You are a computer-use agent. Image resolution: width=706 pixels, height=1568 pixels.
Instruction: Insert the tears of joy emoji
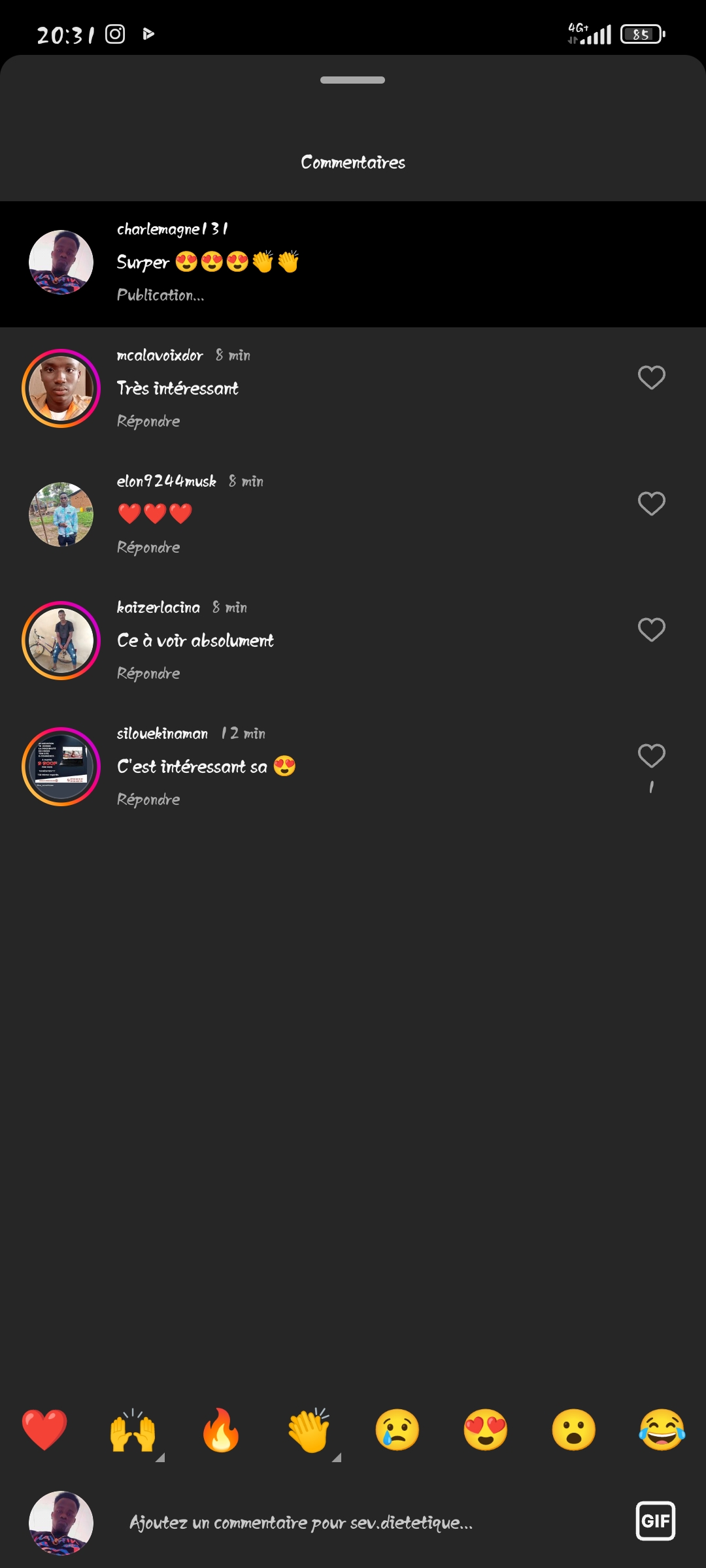662,1429
